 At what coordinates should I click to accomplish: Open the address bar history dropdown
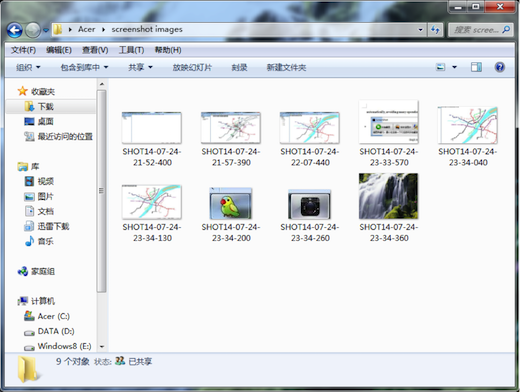421,30
